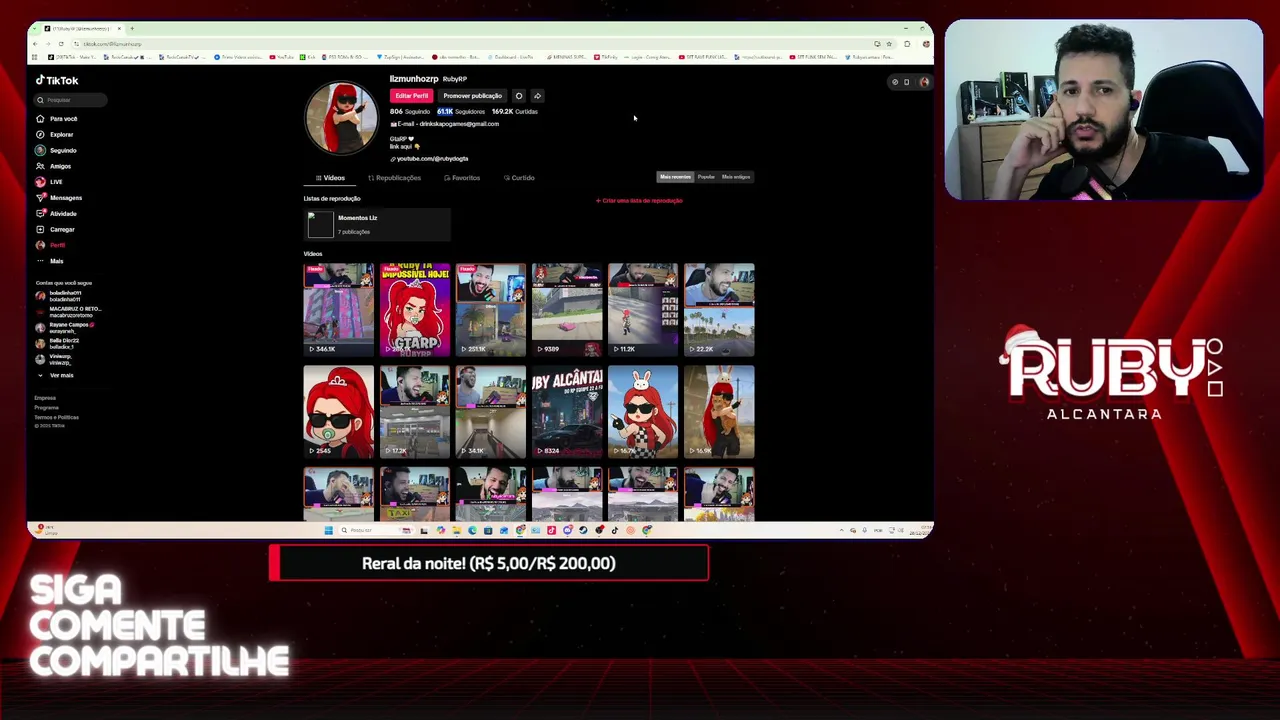
Task: Click the browser reload button
Action: 61,44
